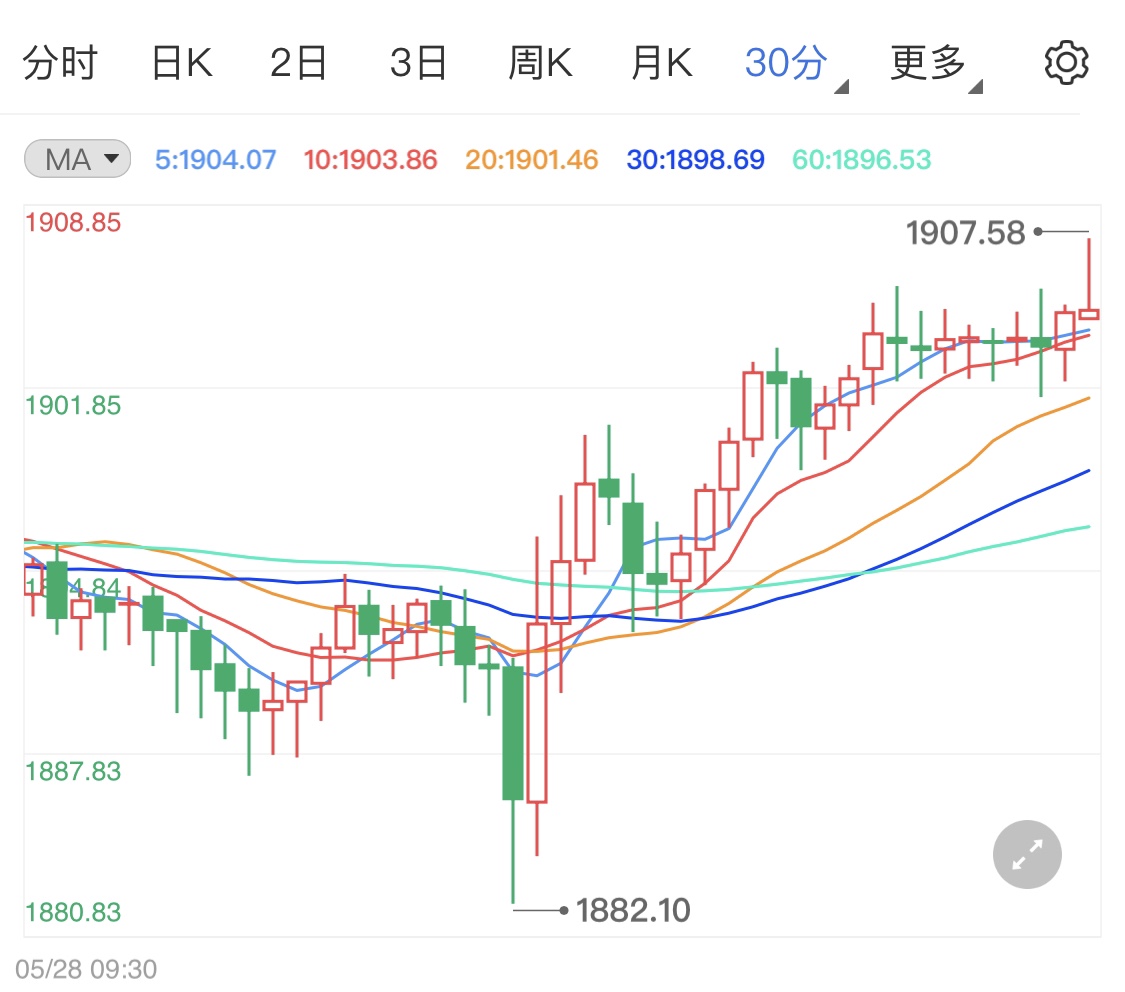Click the MA60 value 60:1896.53
The width and height of the screenshot is (1125, 992).
coord(861,159)
